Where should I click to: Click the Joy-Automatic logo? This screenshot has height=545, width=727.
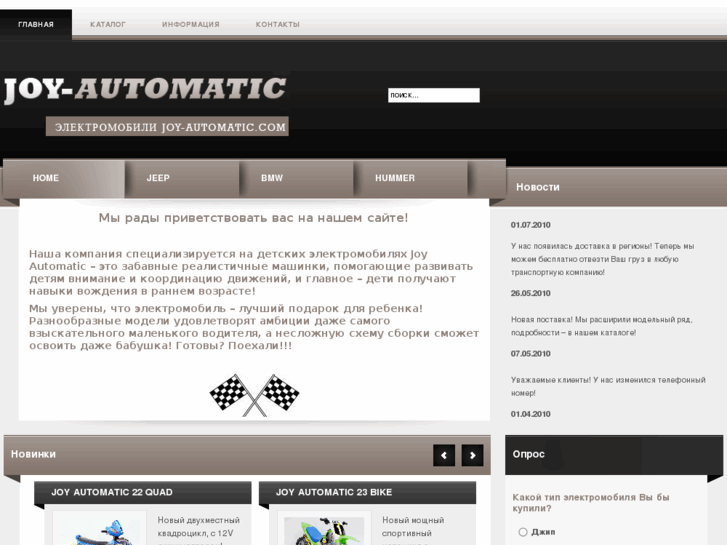145,90
